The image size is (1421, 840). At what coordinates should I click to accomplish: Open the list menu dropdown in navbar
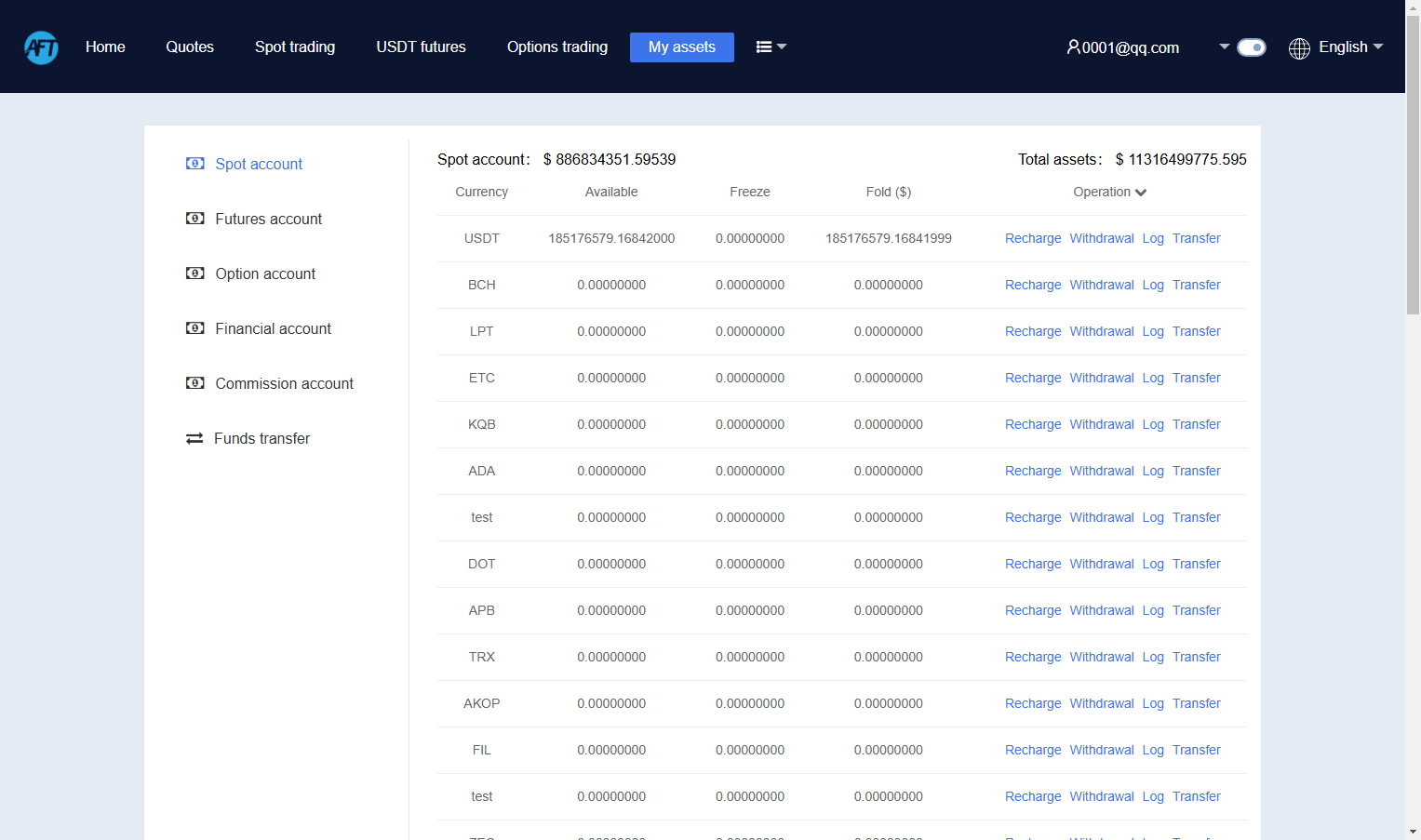771,47
